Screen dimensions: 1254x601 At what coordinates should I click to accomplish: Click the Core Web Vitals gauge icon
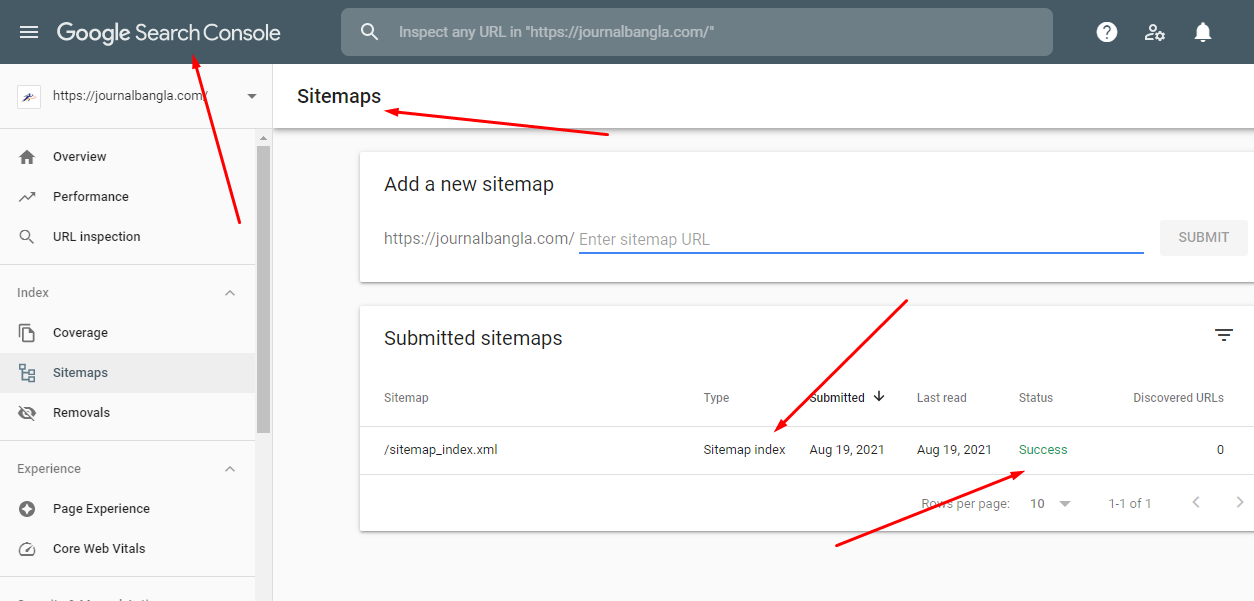click(x=26, y=548)
